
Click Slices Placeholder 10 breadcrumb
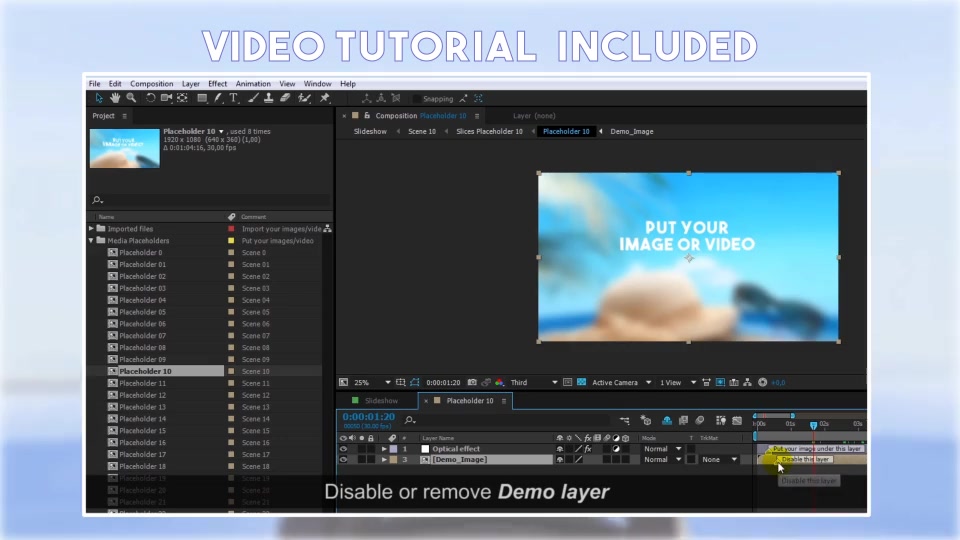click(x=489, y=132)
